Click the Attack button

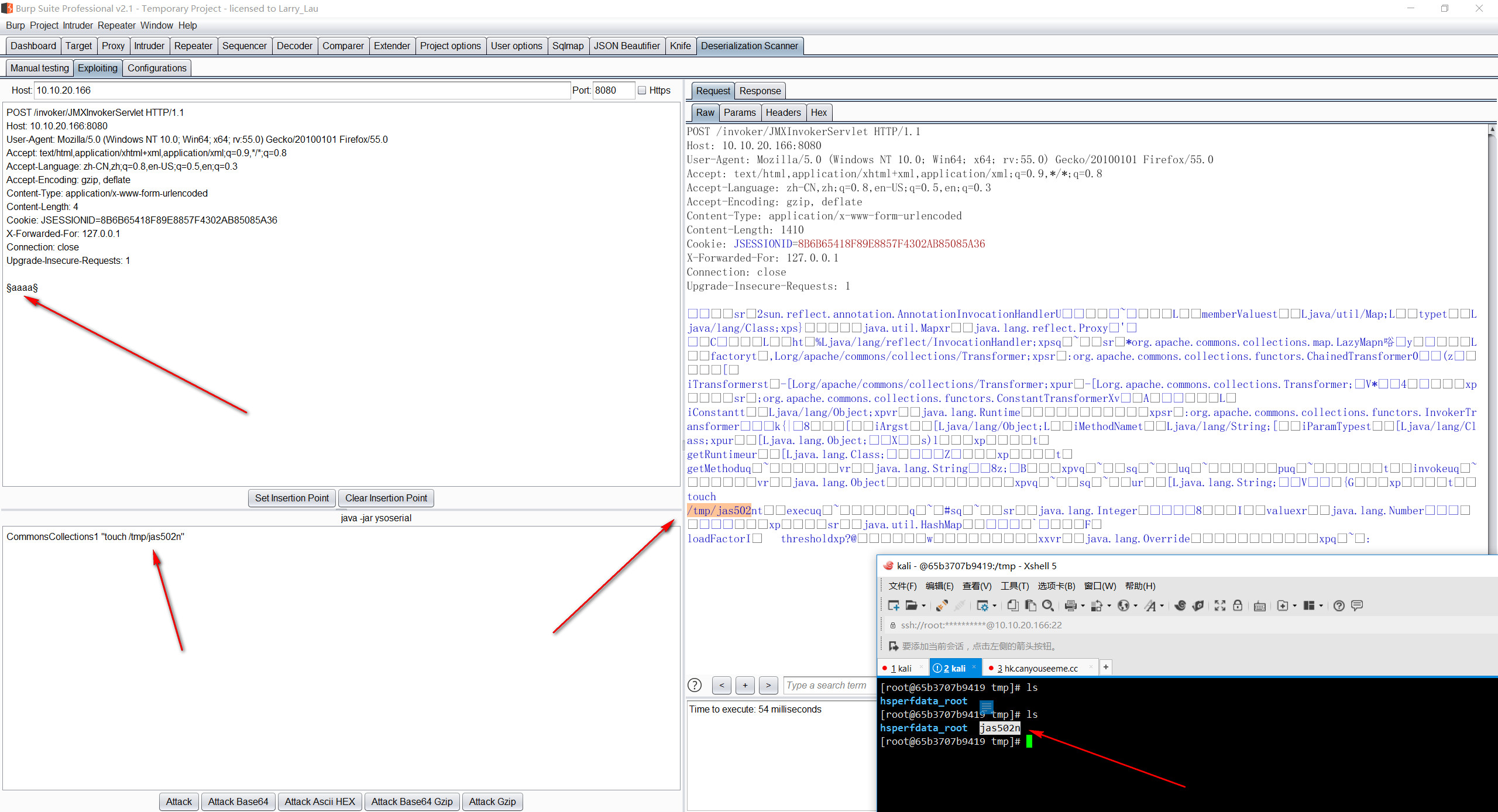pos(179,801)
